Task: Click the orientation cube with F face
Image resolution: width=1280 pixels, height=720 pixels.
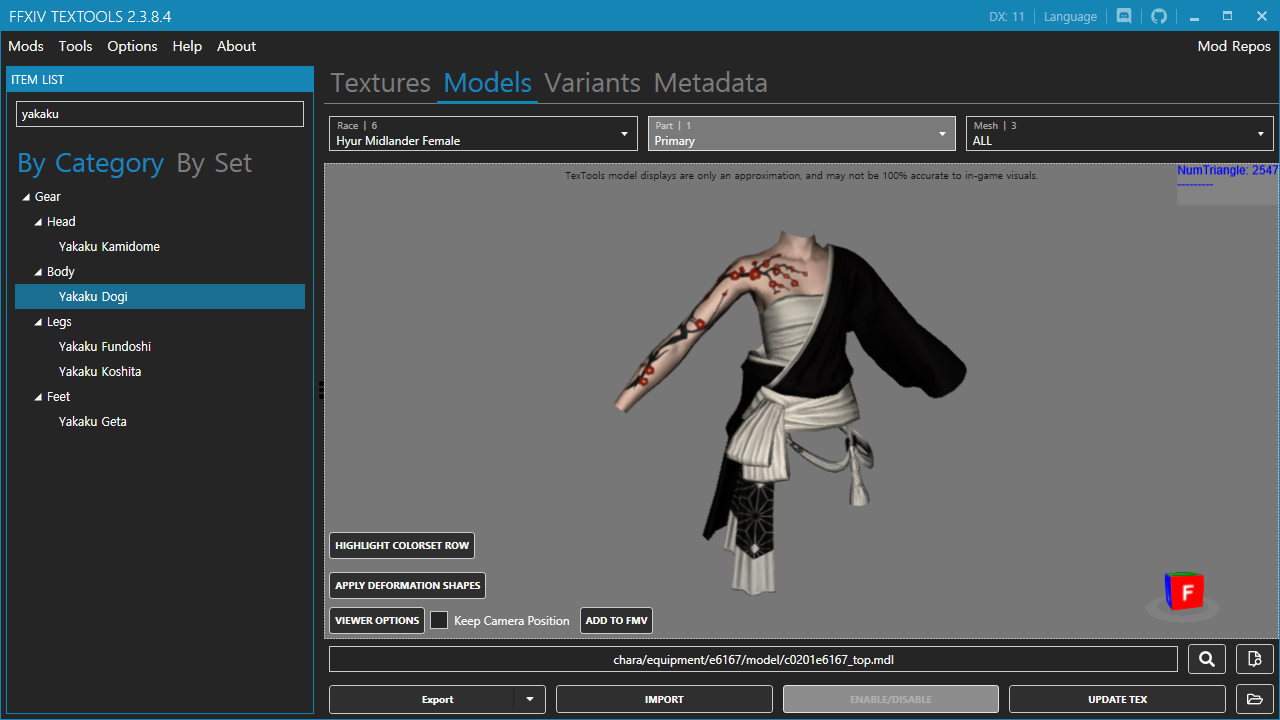Action: [1184, 592]
